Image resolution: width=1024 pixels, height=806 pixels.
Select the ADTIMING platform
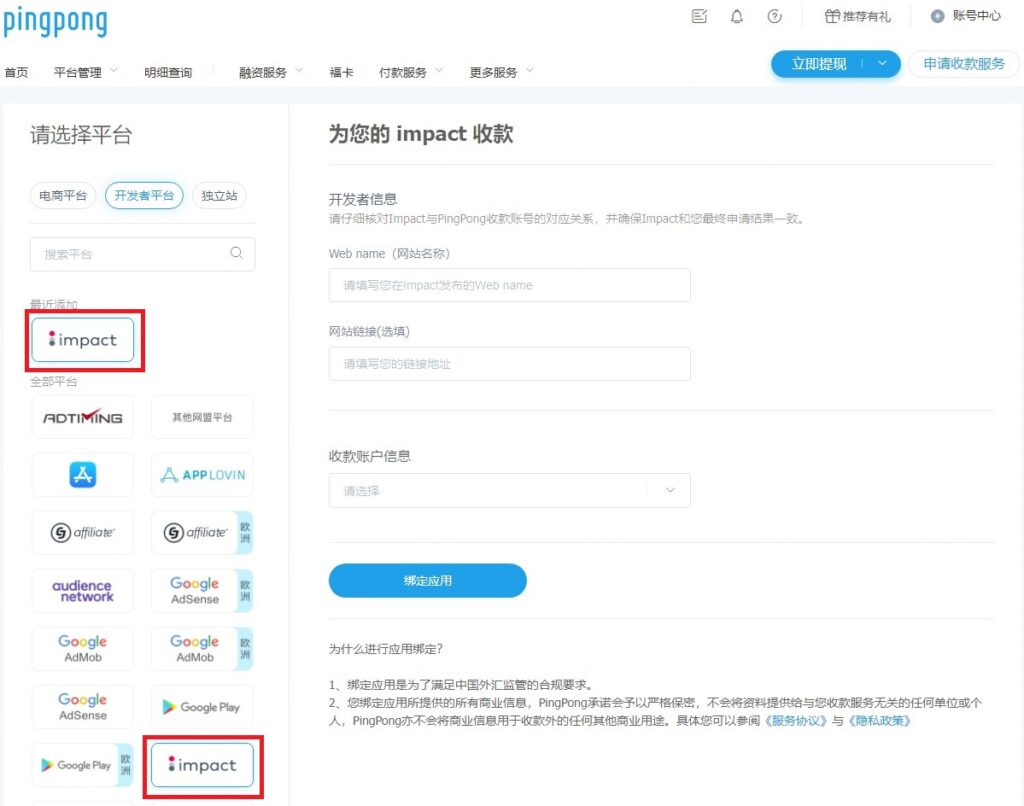pyautogui.click(x=83, y=417)
